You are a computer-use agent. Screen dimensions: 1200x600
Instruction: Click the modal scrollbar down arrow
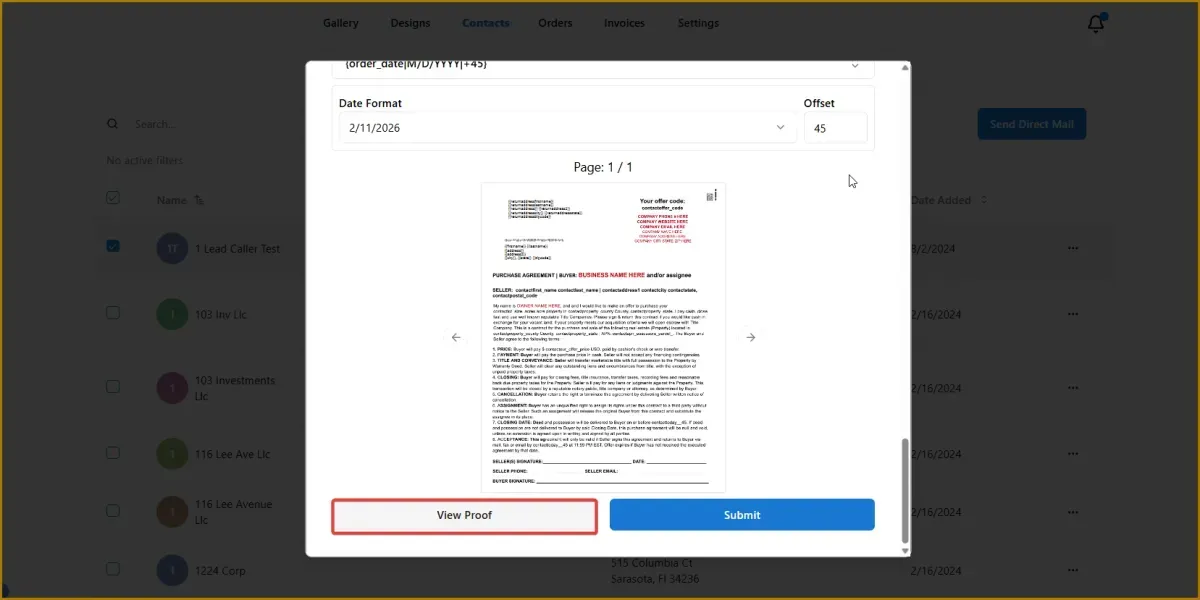(904, 551)
